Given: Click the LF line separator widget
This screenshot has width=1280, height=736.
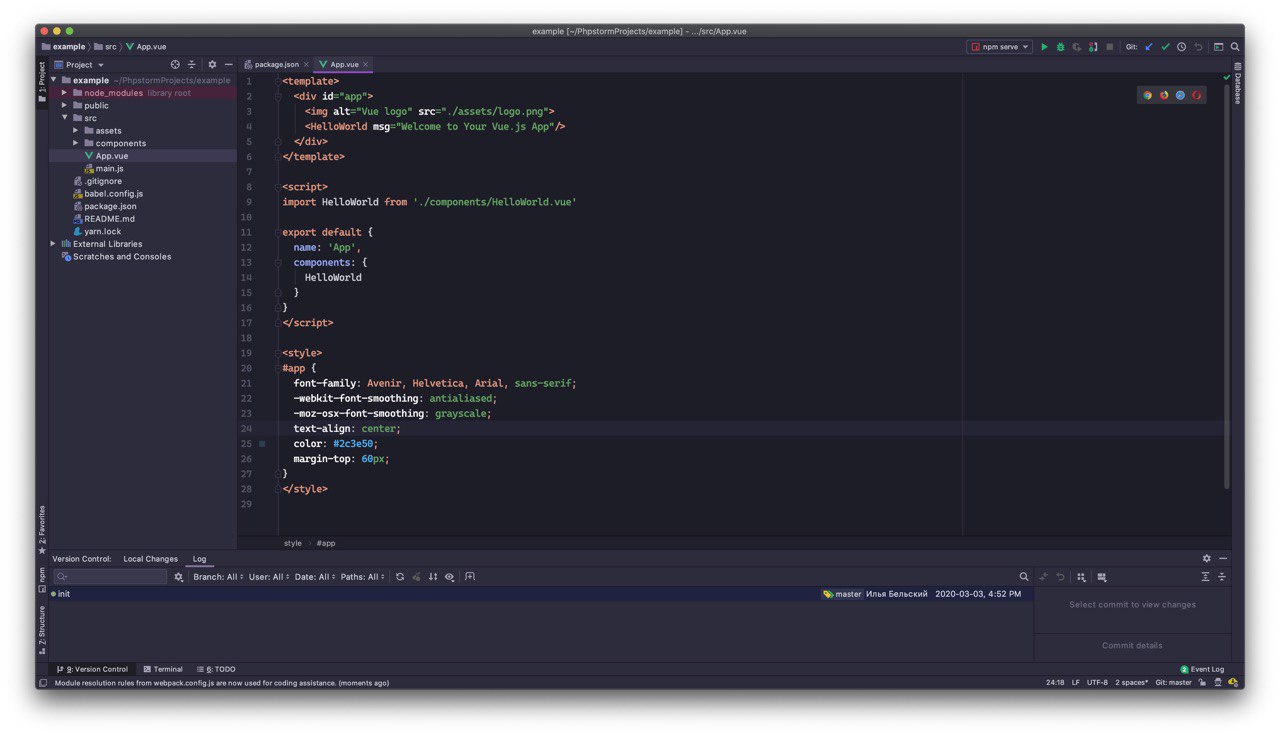Looking at the screenshot, I should (x=1076, y=683).
